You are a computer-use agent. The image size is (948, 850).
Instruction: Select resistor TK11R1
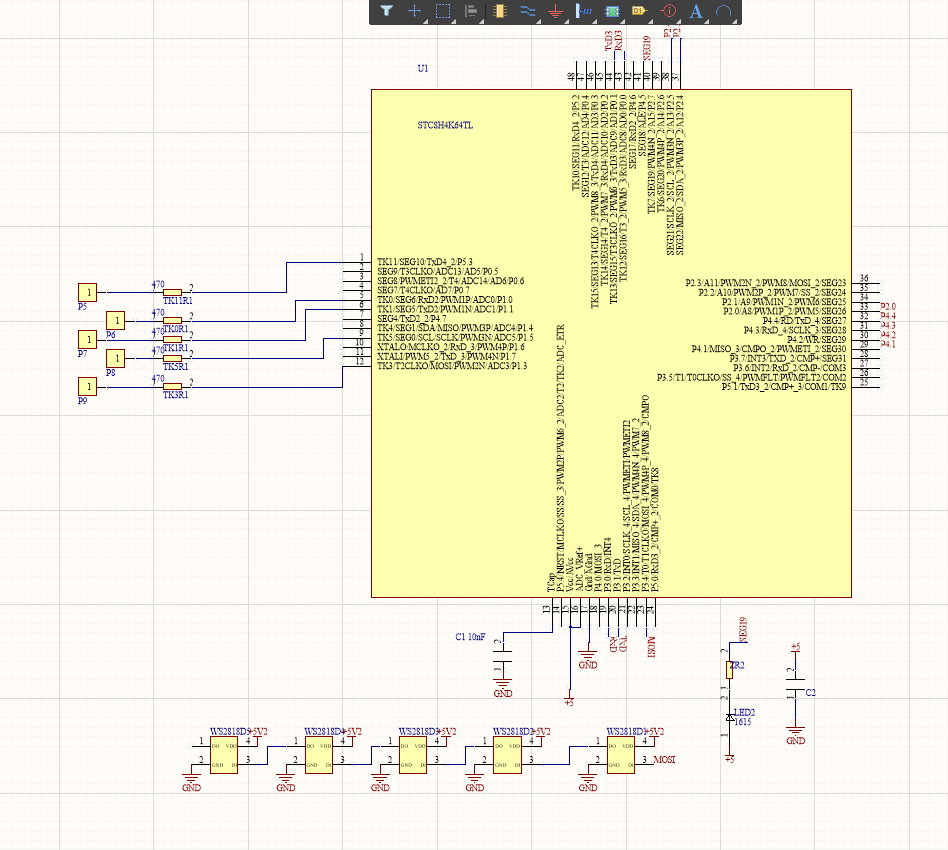pos(172,293)
